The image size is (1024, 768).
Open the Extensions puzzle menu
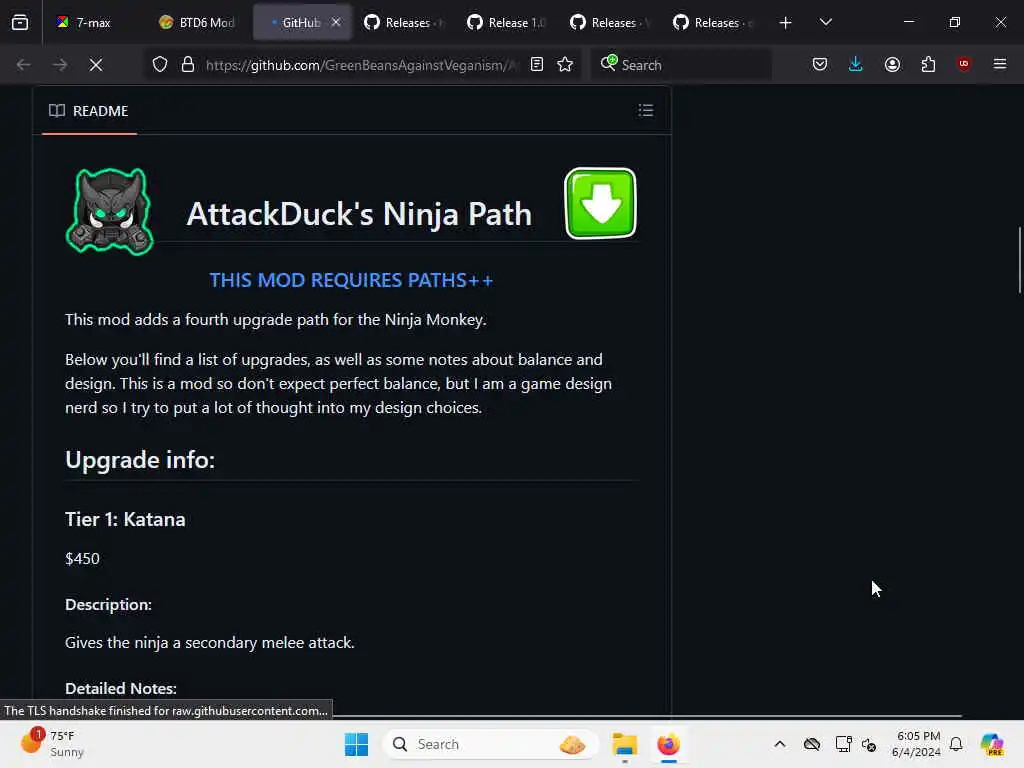928,65
